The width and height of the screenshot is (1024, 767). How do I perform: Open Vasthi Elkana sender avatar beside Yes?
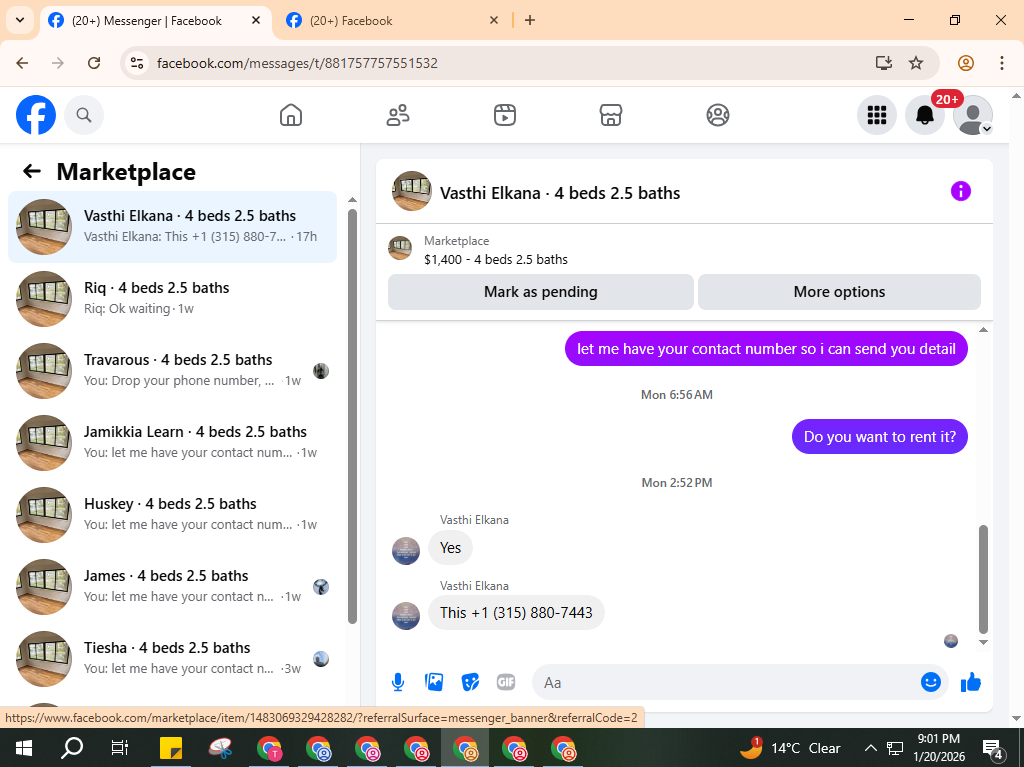pyautogui.click(x=406, y=551)
